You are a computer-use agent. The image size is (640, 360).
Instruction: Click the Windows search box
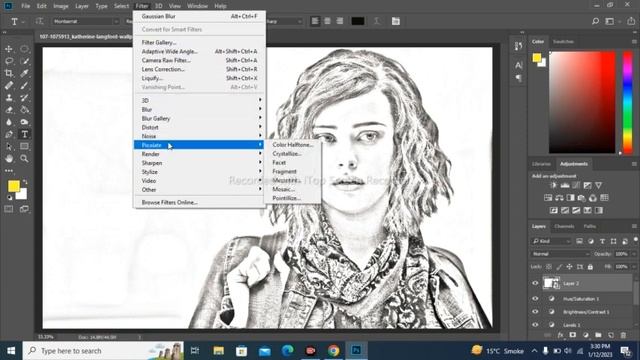[103, 351]
